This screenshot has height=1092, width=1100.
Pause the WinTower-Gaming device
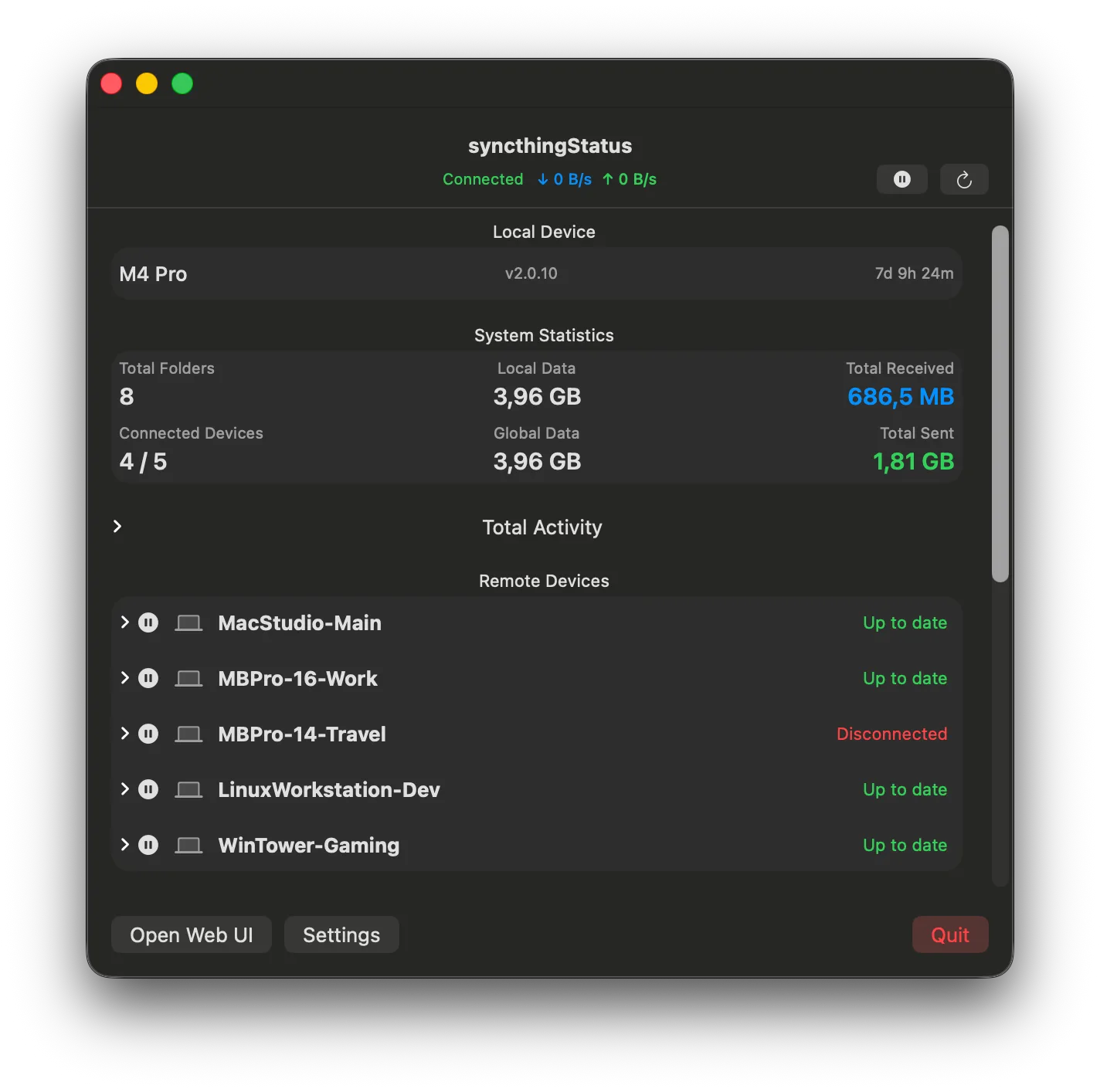coord(148,845)
